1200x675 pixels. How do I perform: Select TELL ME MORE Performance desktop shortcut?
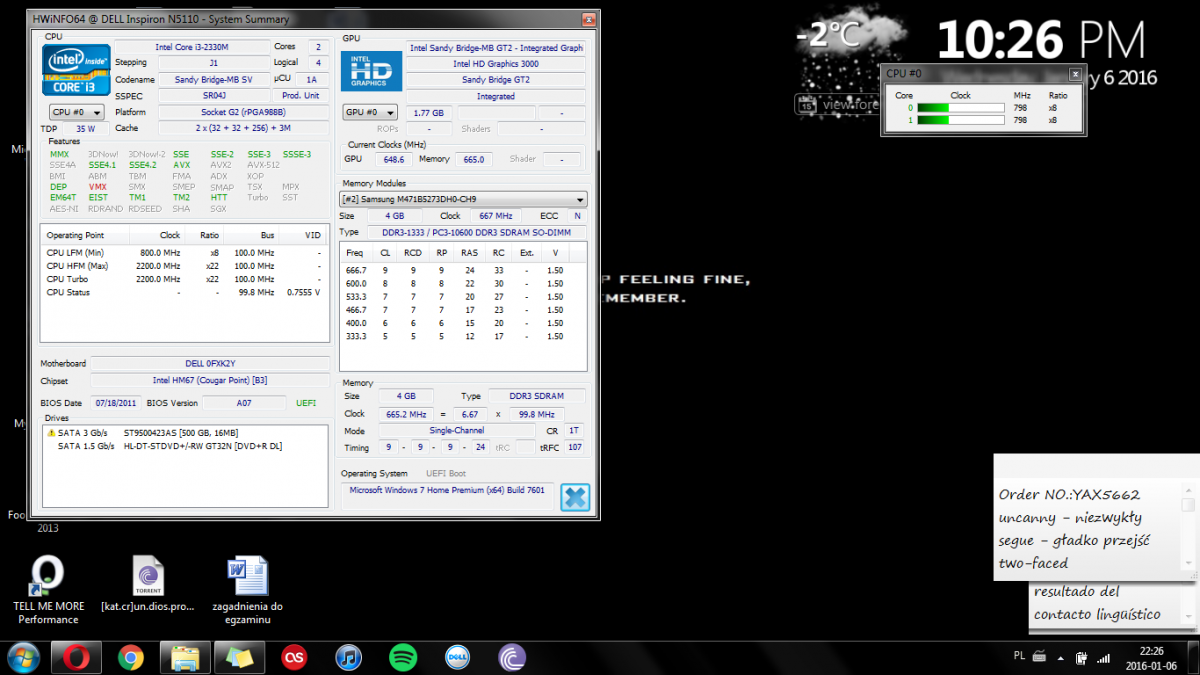point(47,590)
